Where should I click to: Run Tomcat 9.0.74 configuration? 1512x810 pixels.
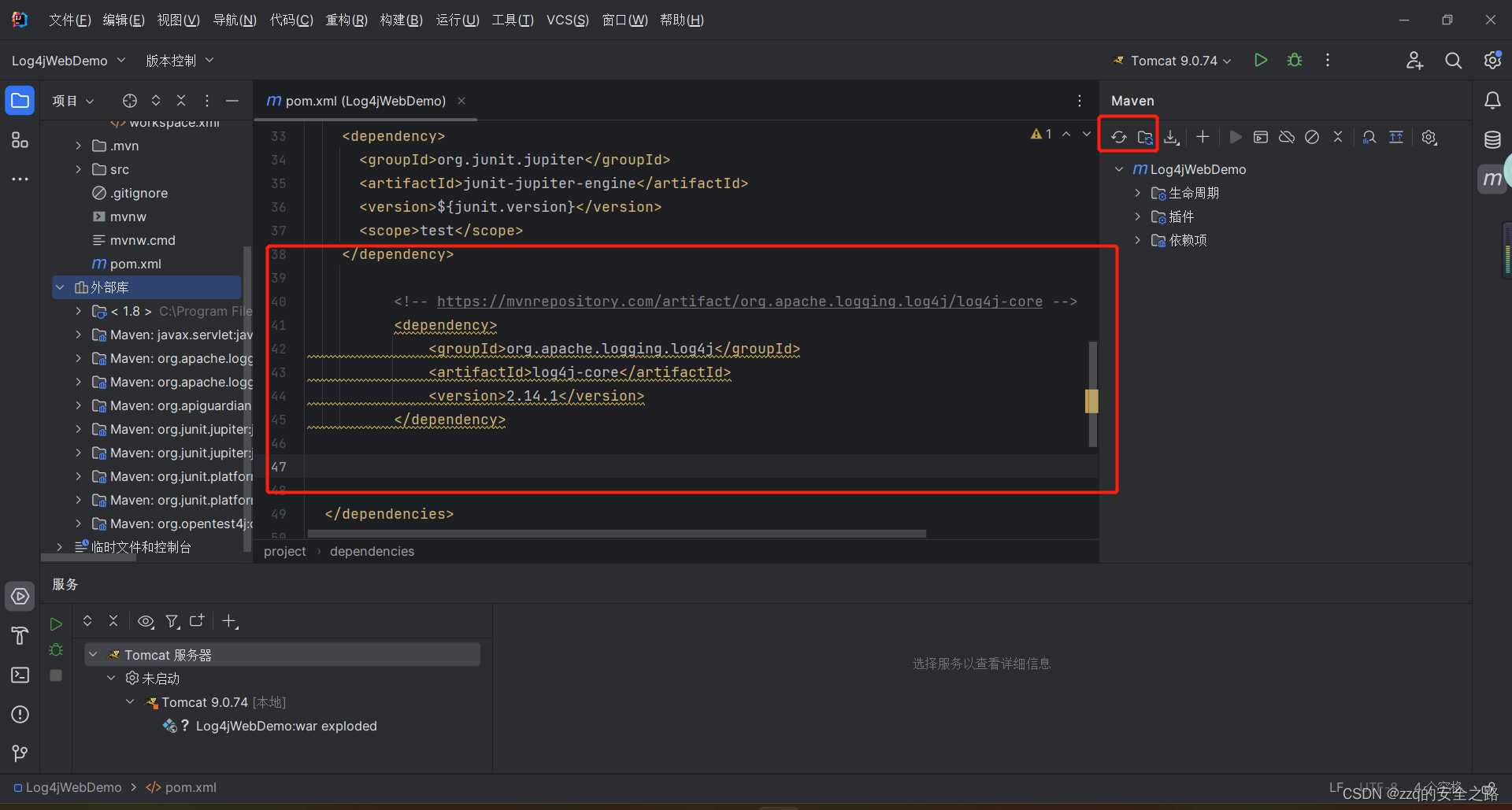[1261, 60]
